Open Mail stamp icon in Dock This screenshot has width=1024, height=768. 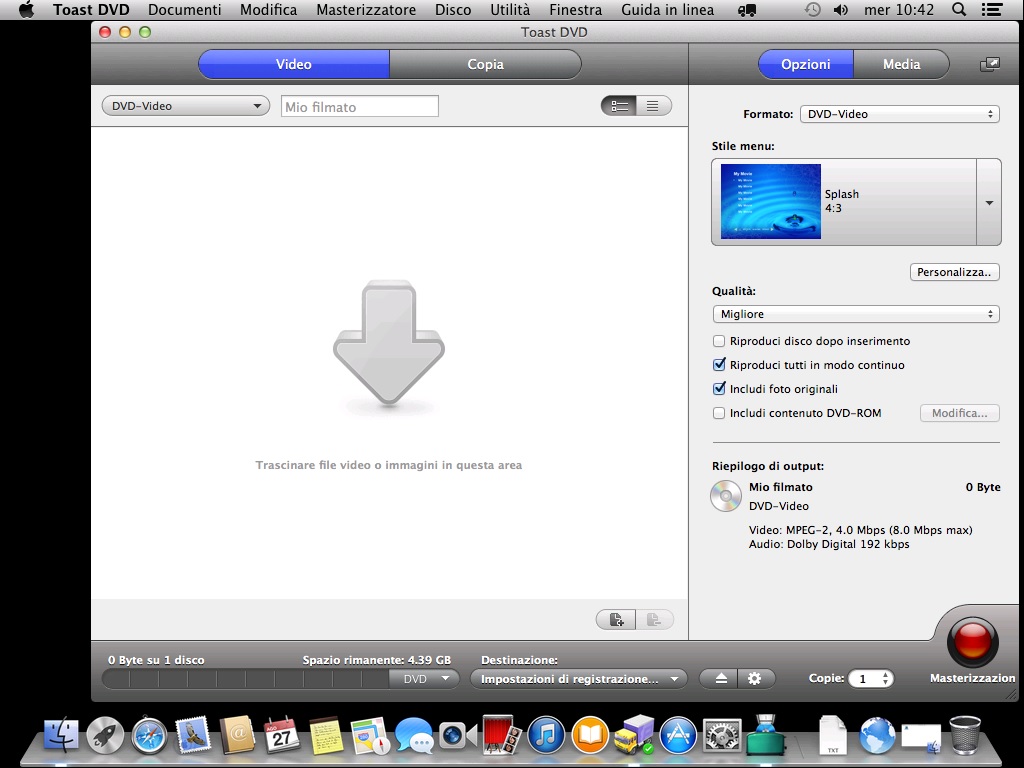(x=193, y=735)
